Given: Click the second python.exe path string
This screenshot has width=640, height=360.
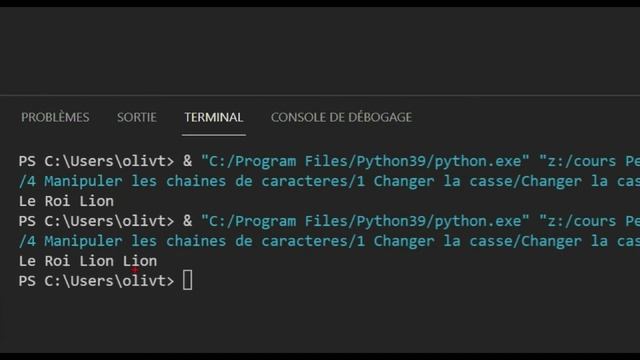Looking at the screenshot, I should [x=365, y=221].
